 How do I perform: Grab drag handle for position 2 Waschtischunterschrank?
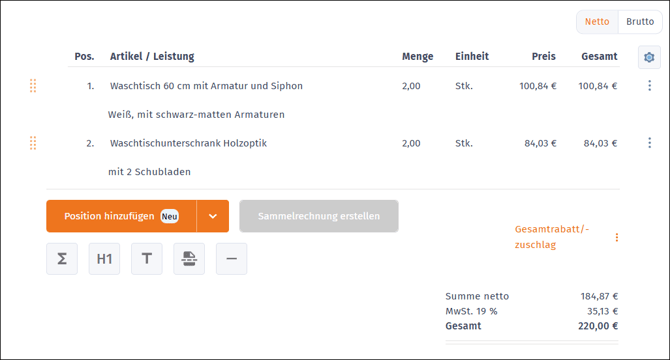(33, 143)
